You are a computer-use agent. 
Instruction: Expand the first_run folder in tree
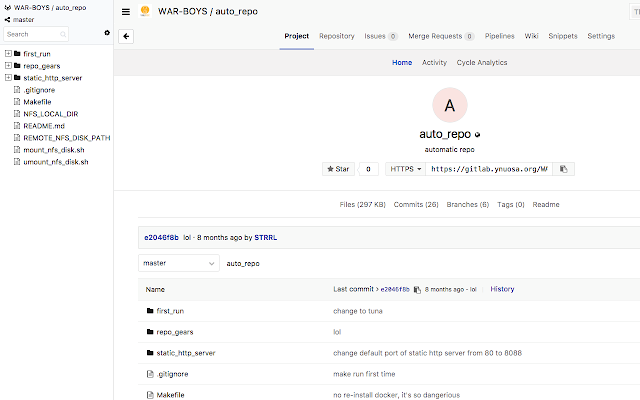point(8,53)
